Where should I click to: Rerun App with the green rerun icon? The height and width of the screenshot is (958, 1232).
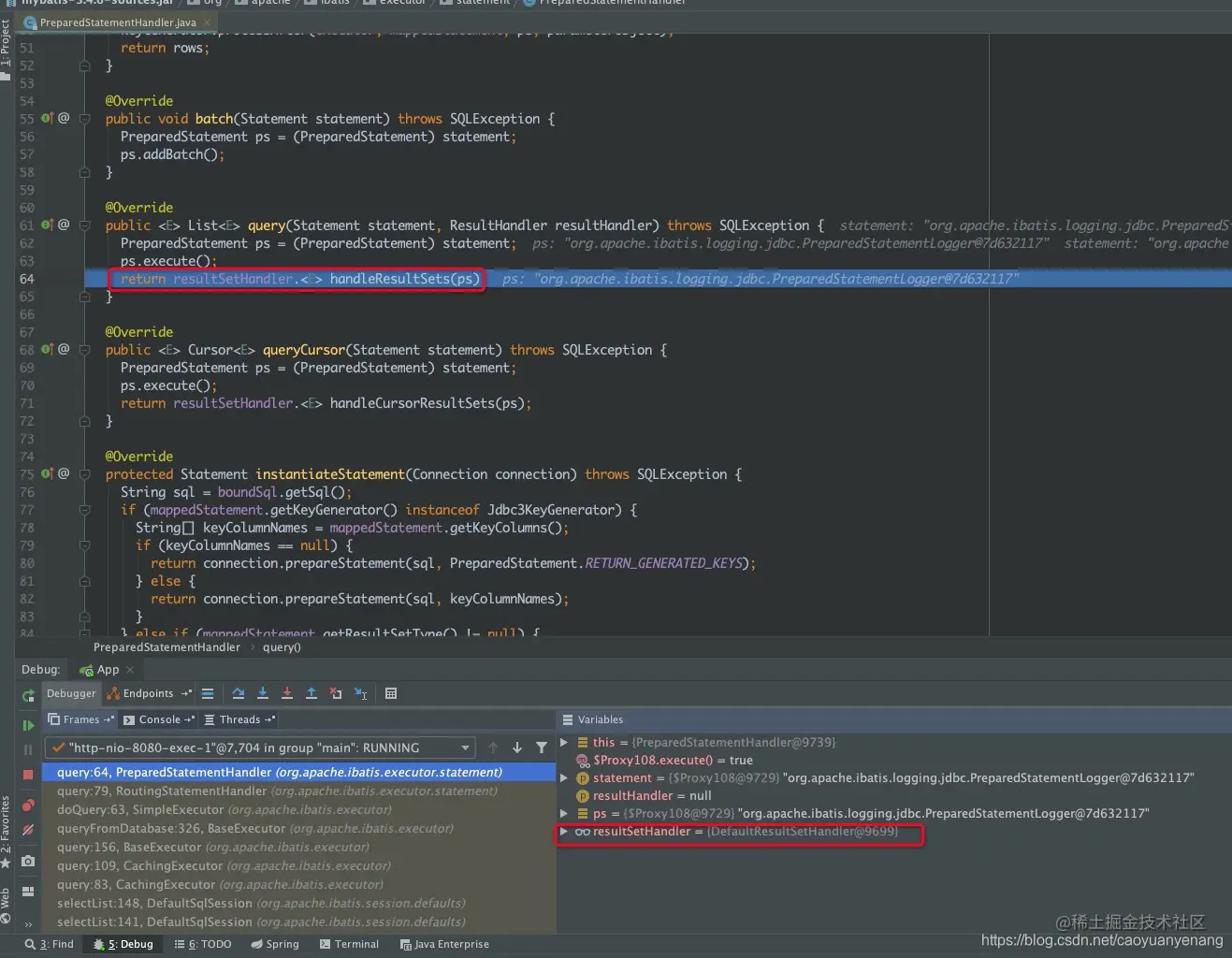tap(28, 695)
